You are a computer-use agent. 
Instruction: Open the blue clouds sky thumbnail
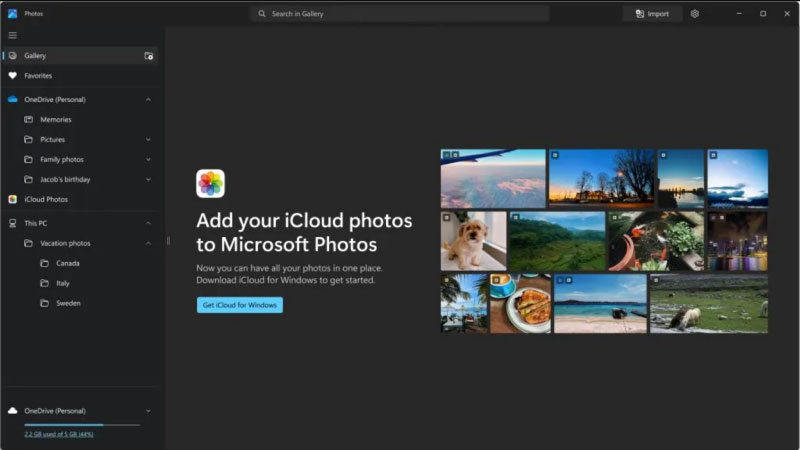[x=737, y=179]
